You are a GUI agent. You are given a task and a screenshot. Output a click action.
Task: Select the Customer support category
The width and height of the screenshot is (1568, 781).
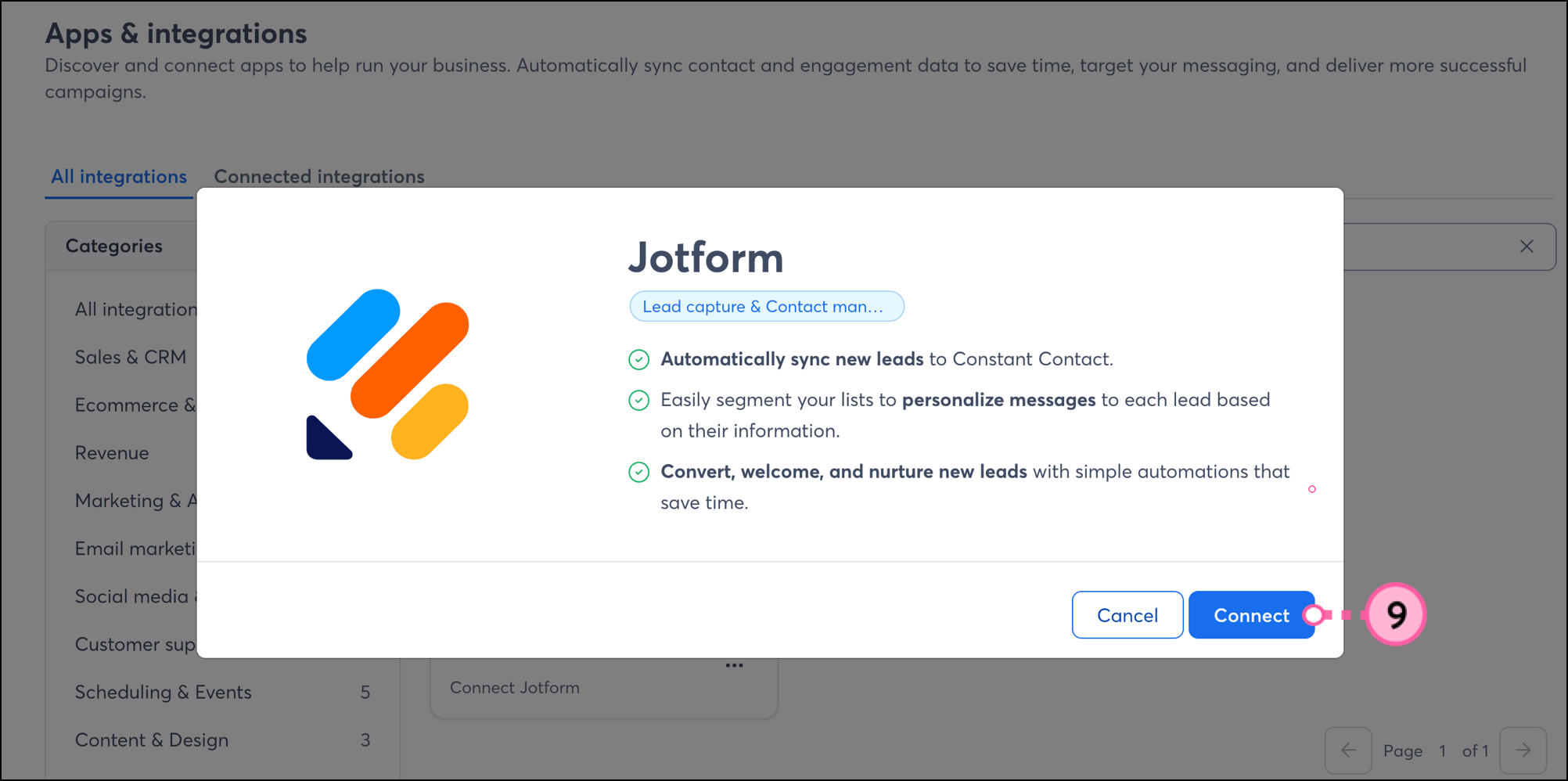(x=135, y=644)
